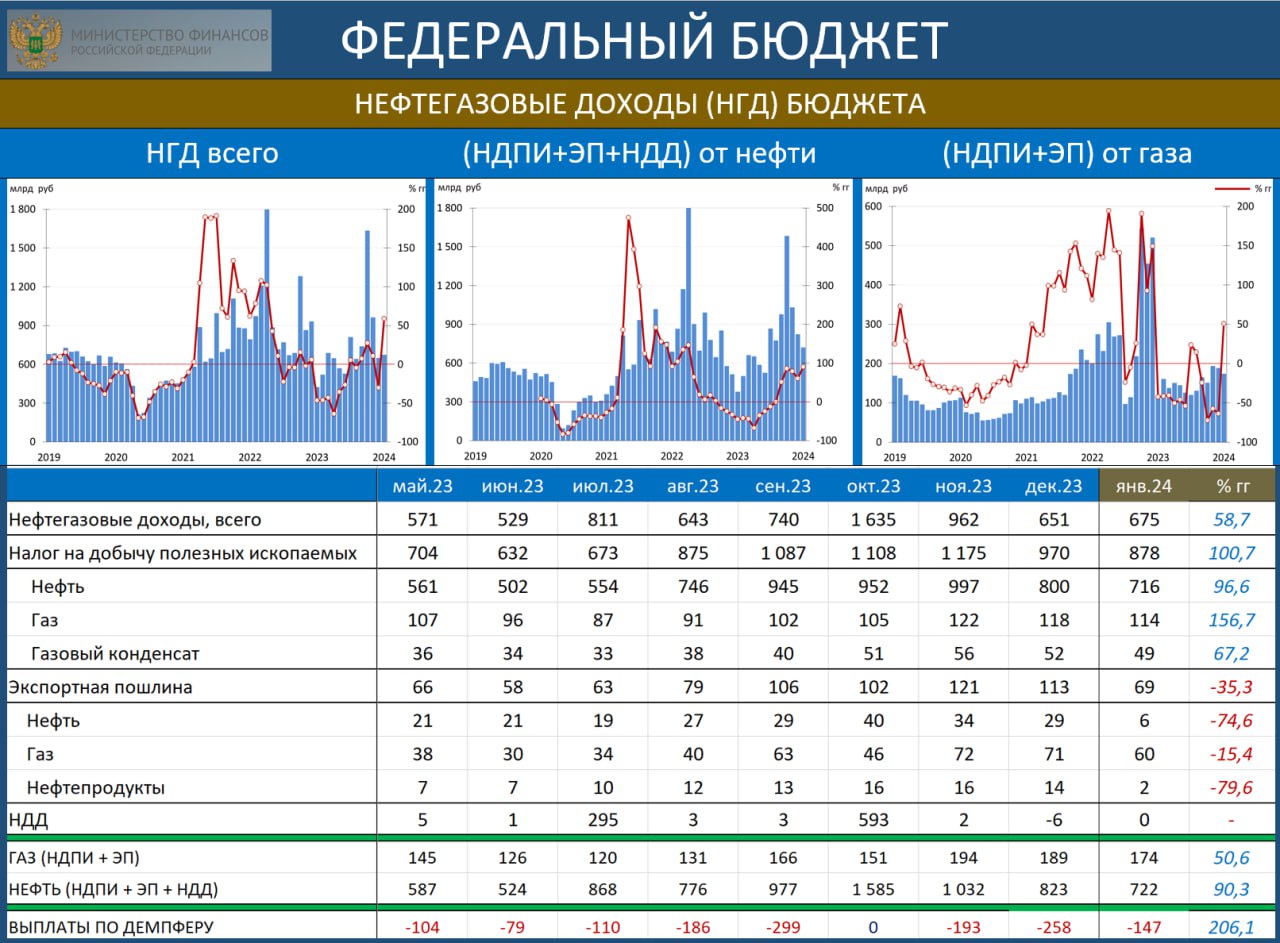Click damper payment '-147' for янв.24
1280x943 pixels.
[x=1144, y=927]
